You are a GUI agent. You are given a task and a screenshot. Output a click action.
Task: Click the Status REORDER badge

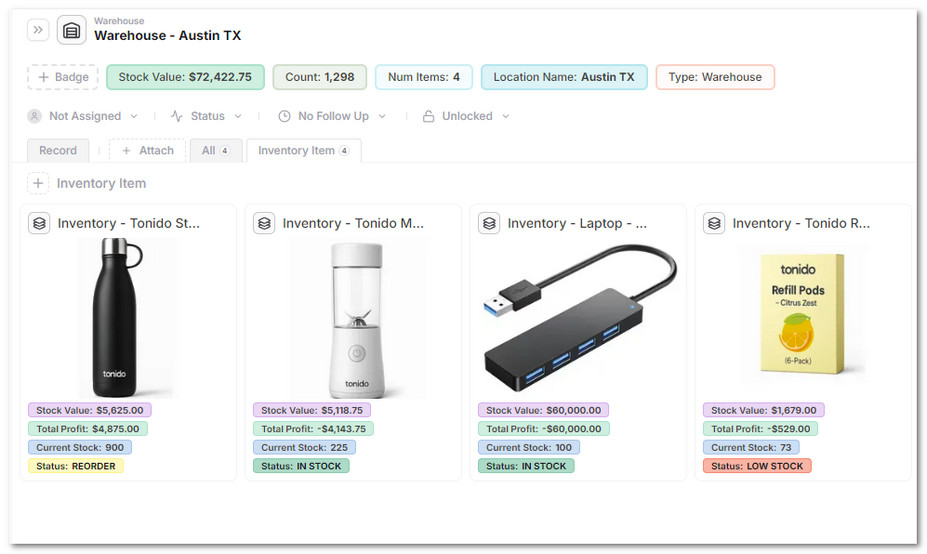[76, 466]
